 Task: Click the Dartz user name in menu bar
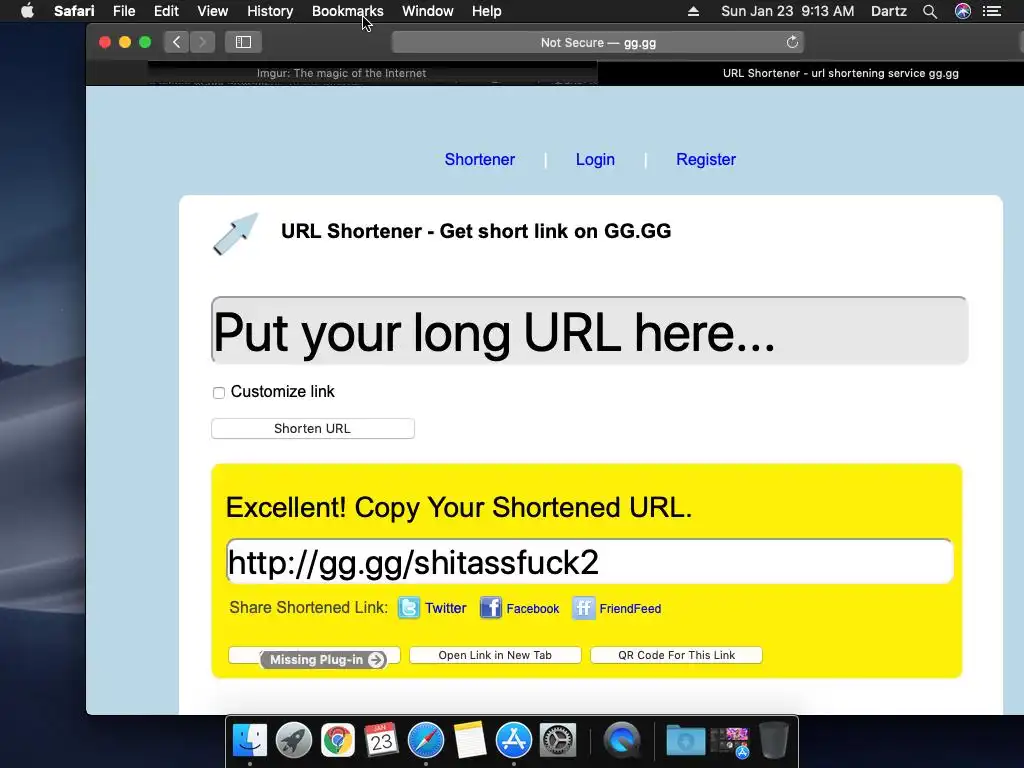888,11
